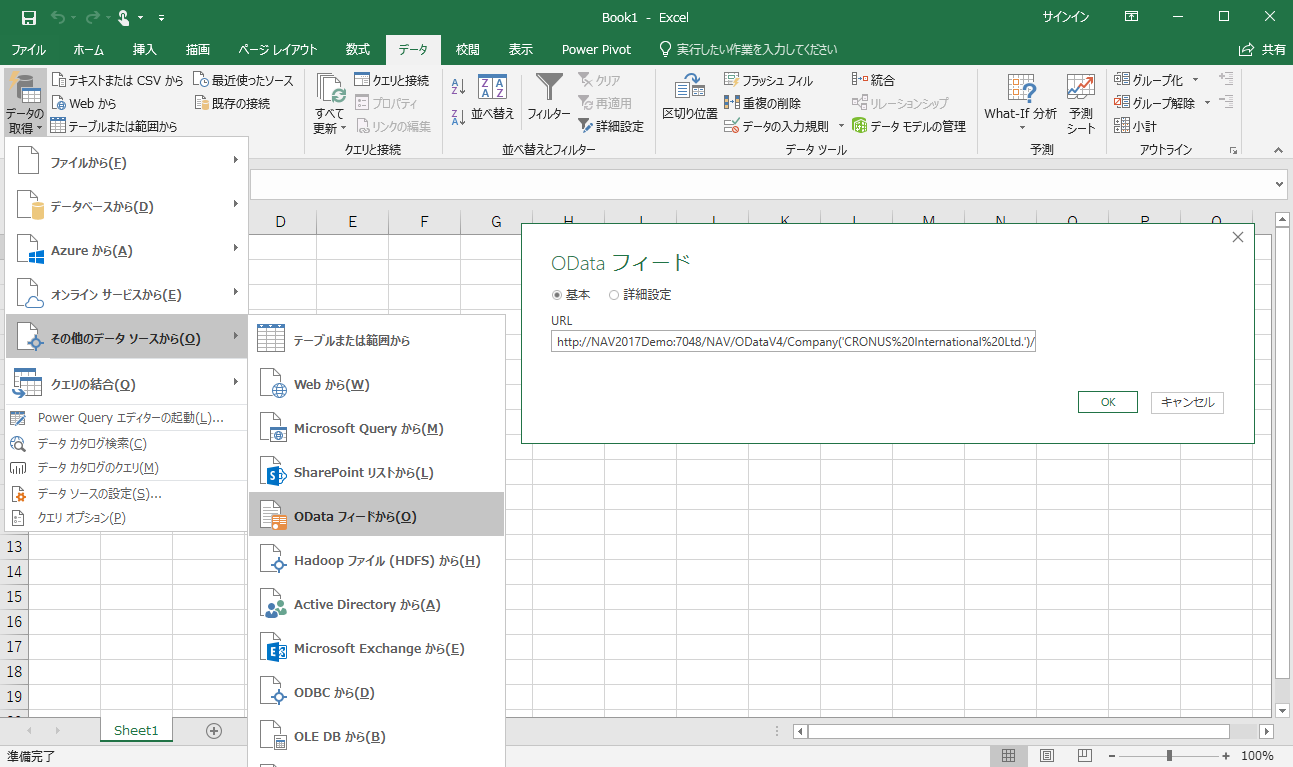Click OK in the OData フィード dialog
Screen dimensions: 1293x767
point(1108,402)
